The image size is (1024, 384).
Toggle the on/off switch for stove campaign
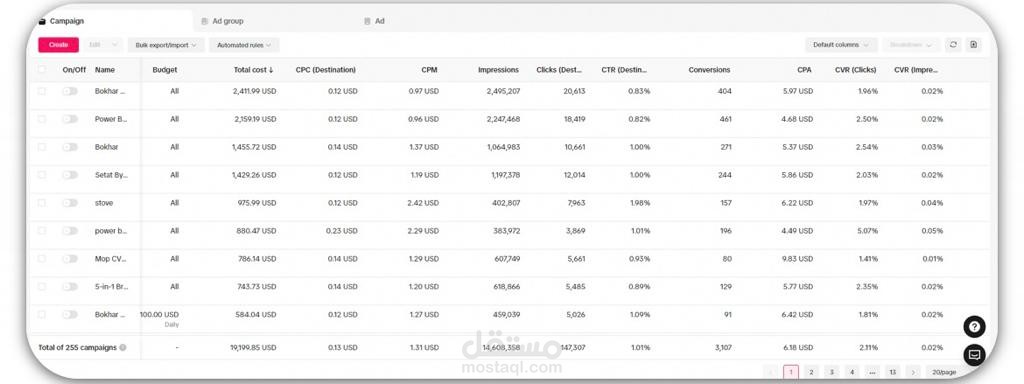pyautogui.click(x=70, y=203)
